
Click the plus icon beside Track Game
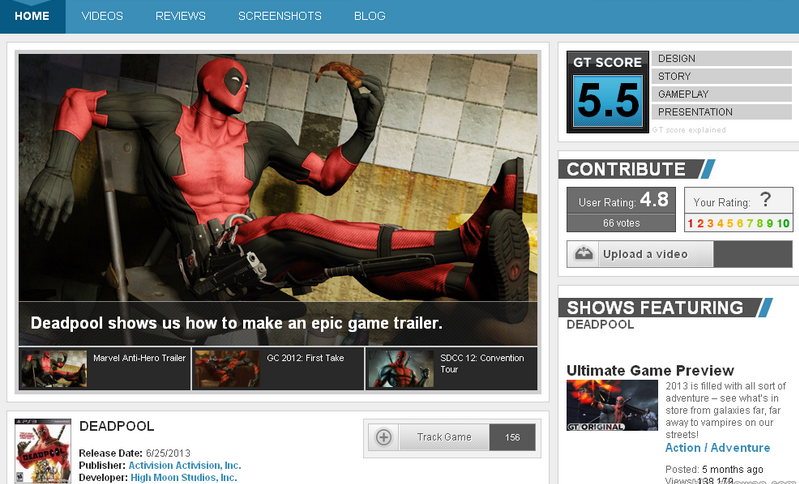pyautogui.click(x=383, y=437)
